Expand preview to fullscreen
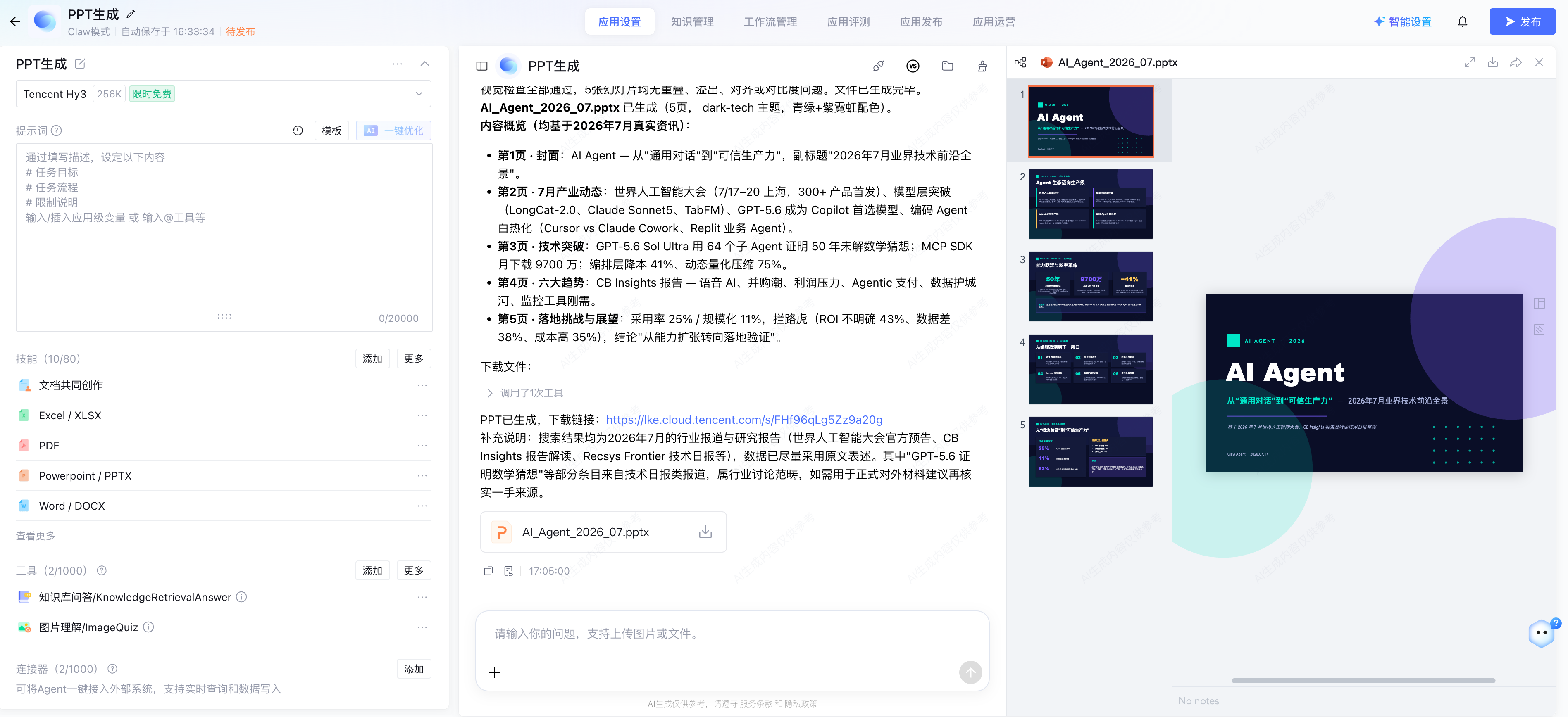This screenshot has width=1568, height=717. [x=1469, y=63]
